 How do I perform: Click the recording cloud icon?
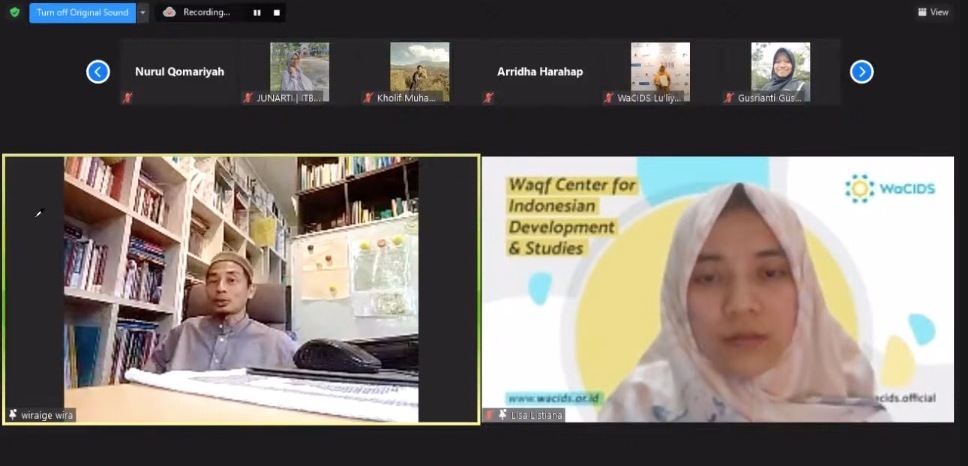coord(169,12)
